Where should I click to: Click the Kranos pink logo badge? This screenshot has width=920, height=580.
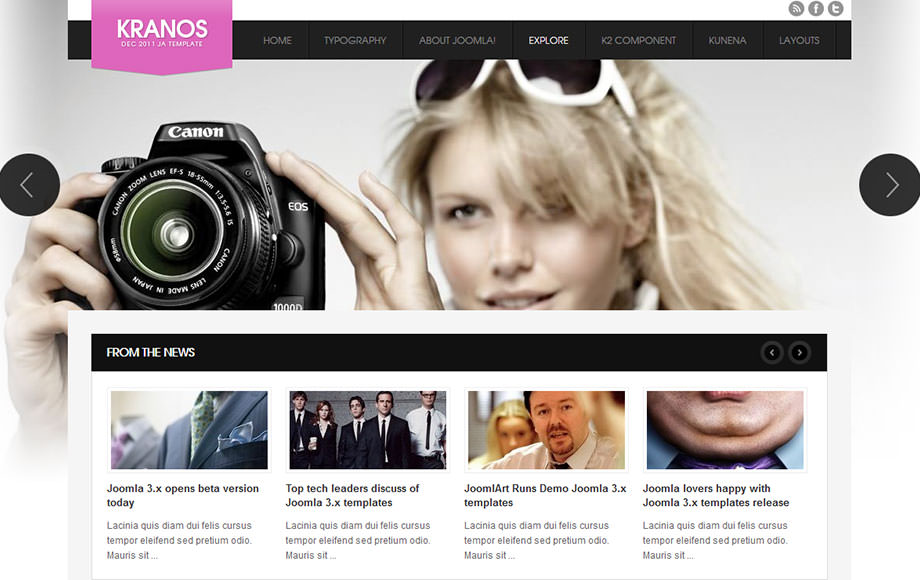tap(162, 34)
